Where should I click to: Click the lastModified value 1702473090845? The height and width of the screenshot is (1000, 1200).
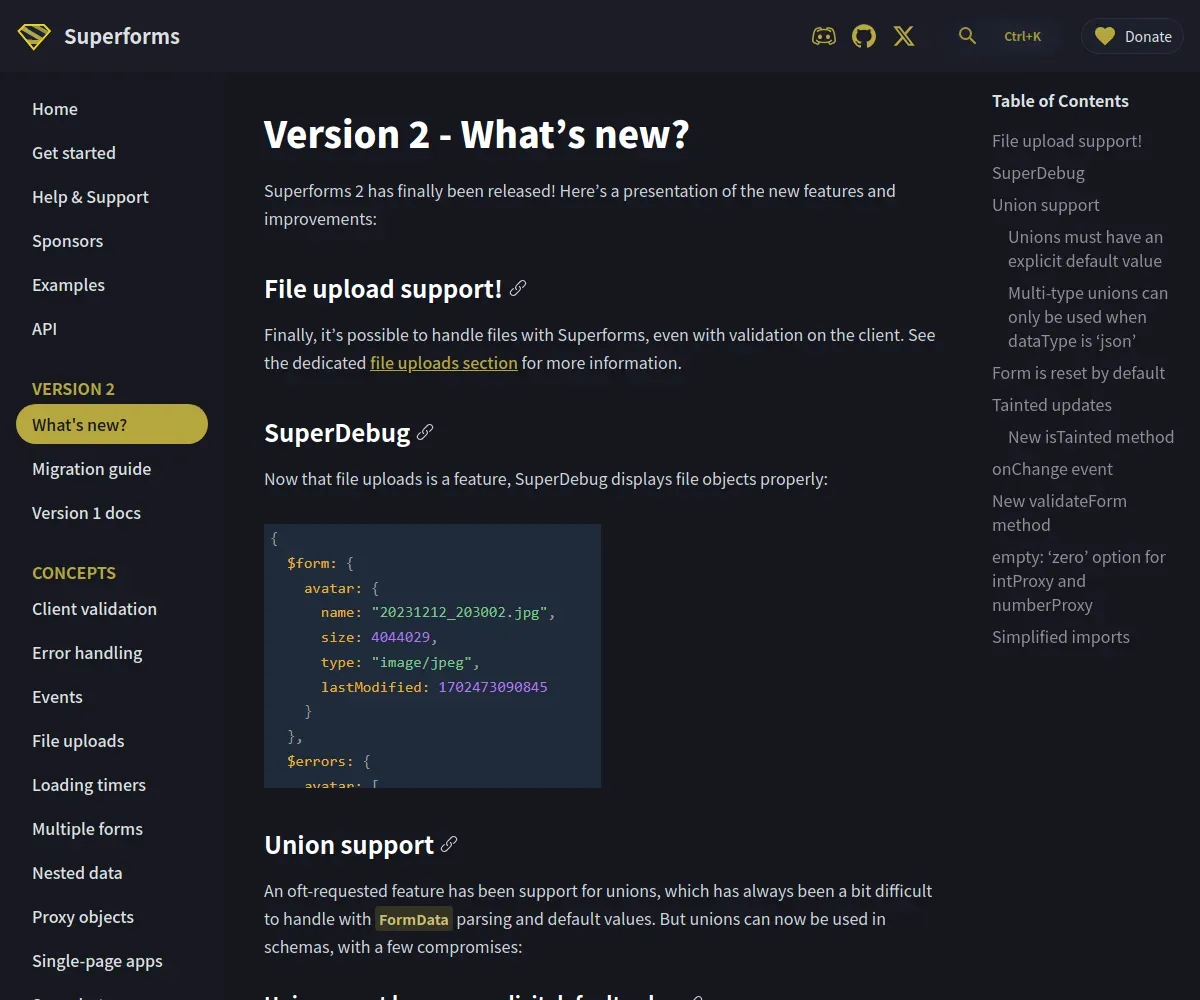click(493, 687)
